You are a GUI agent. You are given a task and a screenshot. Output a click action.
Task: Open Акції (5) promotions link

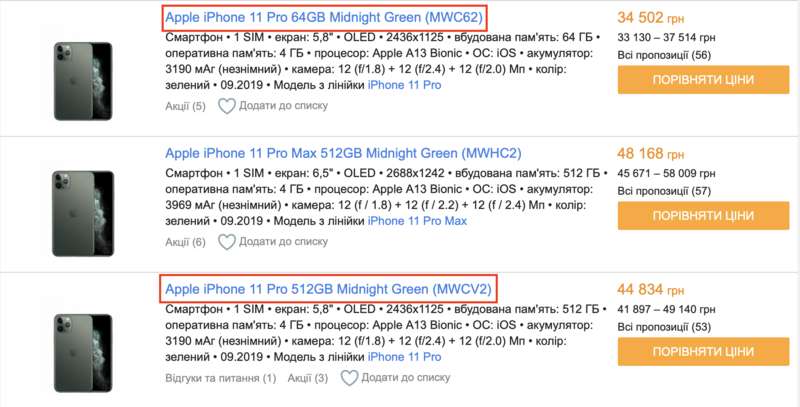point(184,106)
